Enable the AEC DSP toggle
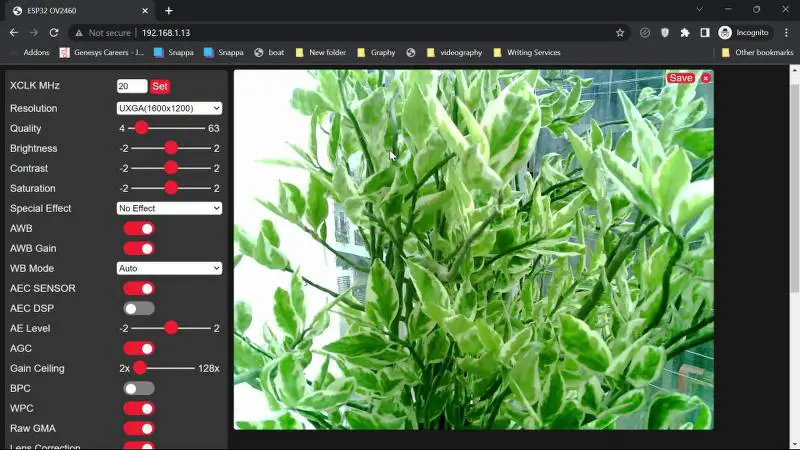This screenshot has height=450, width=800. pyautogui.click(x=139, y=308)
